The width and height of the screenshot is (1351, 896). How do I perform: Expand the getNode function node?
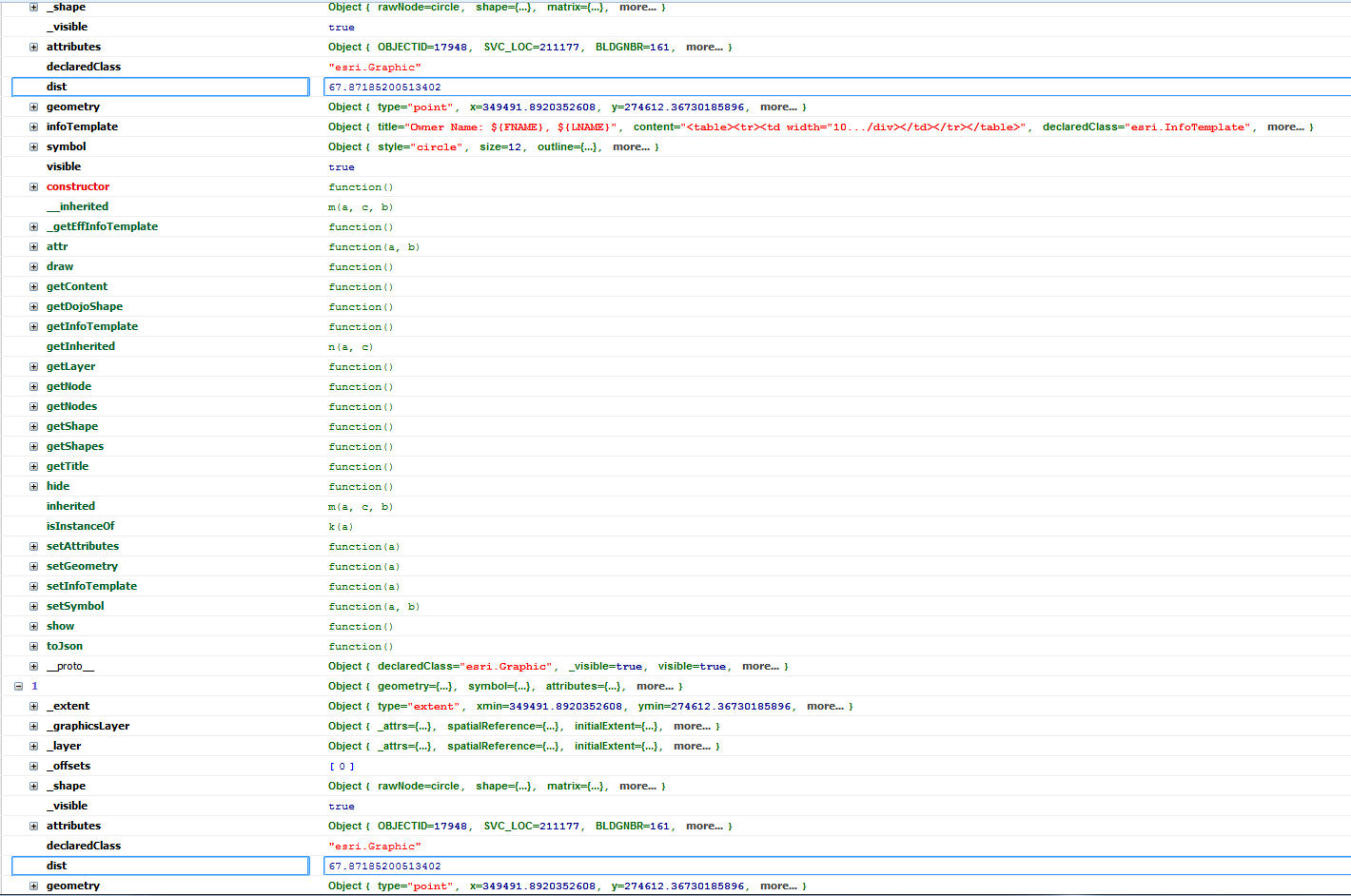[33, 386]
